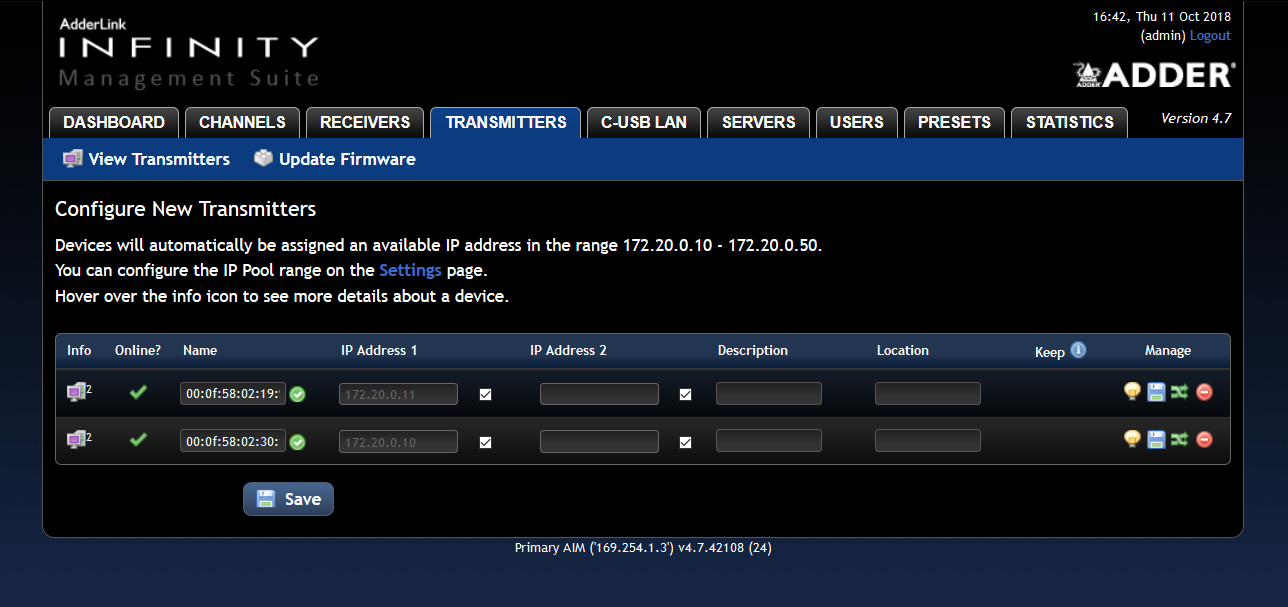Select the Transmitters tab

coord(506,122)
